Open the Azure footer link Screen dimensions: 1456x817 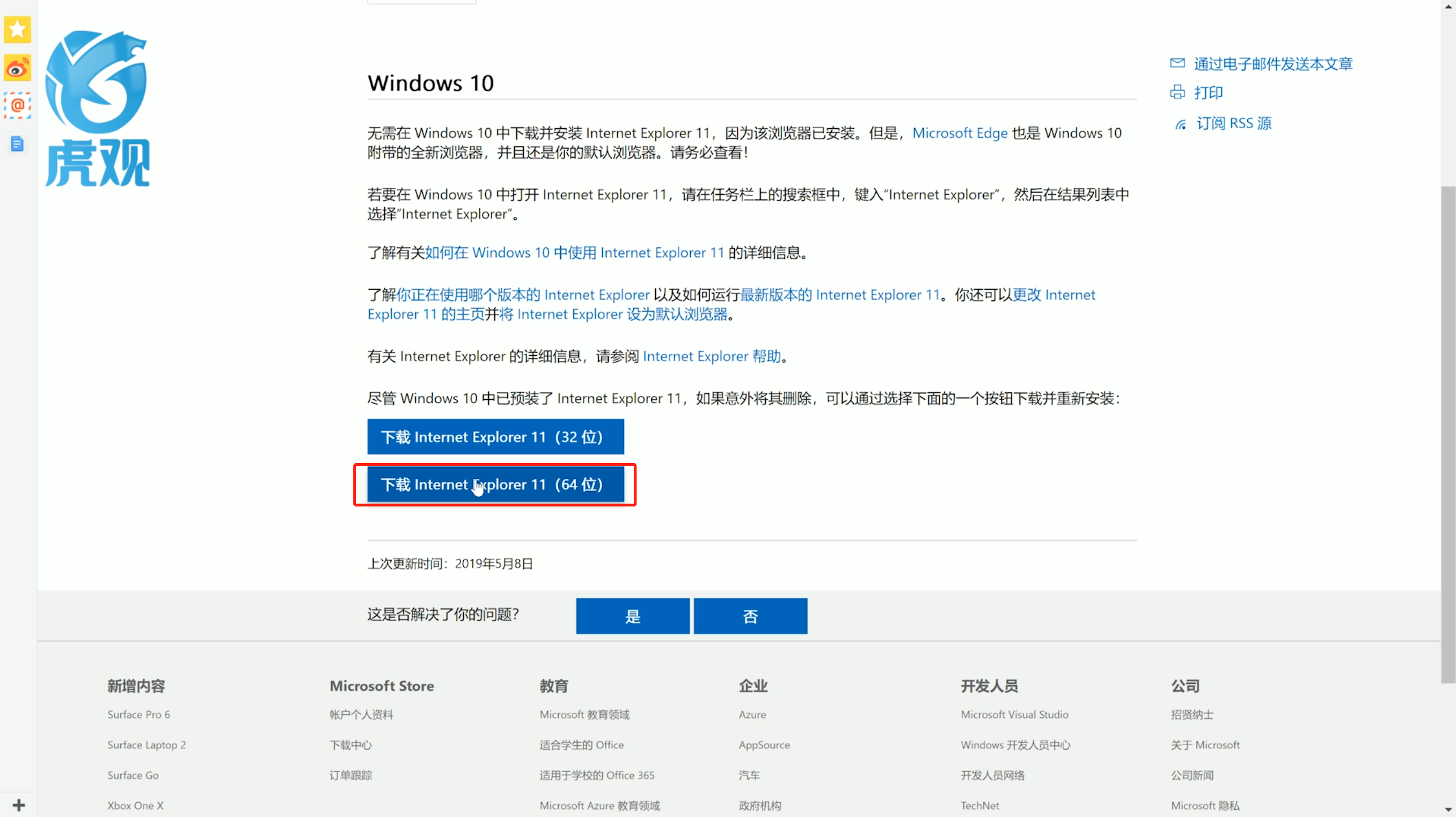(x=752, y=714)
